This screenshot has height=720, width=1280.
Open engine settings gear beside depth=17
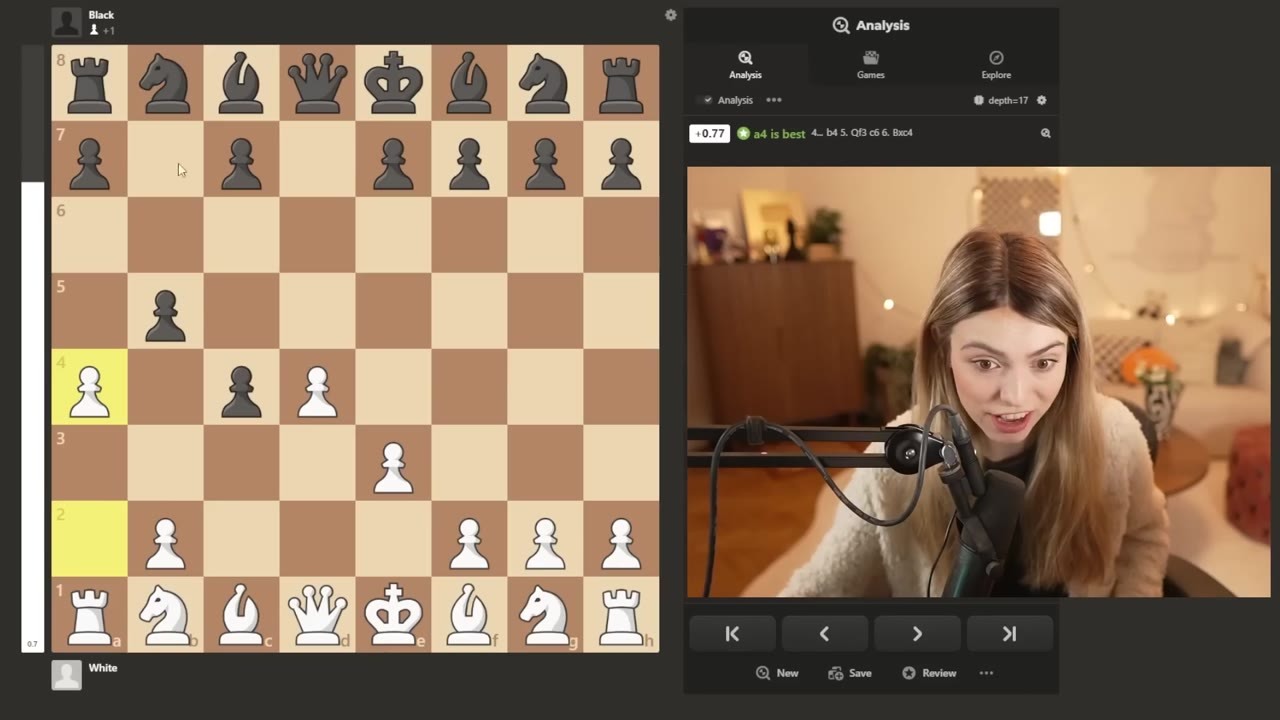click(x=1042, y=100)
